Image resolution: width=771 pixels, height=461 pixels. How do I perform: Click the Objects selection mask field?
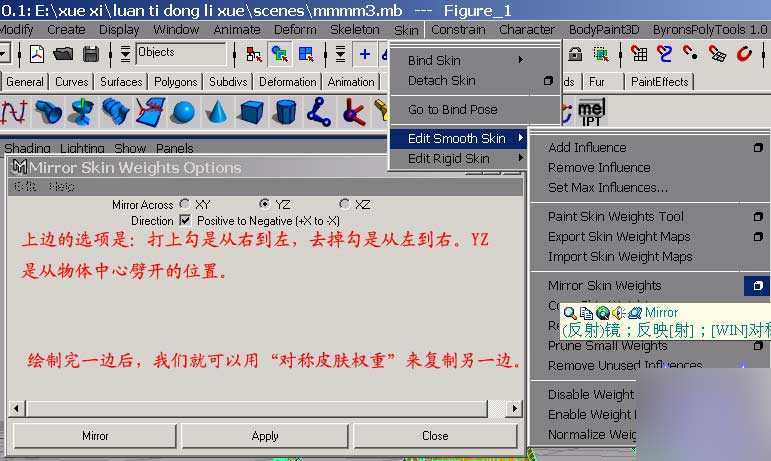(x=180, y=53)
